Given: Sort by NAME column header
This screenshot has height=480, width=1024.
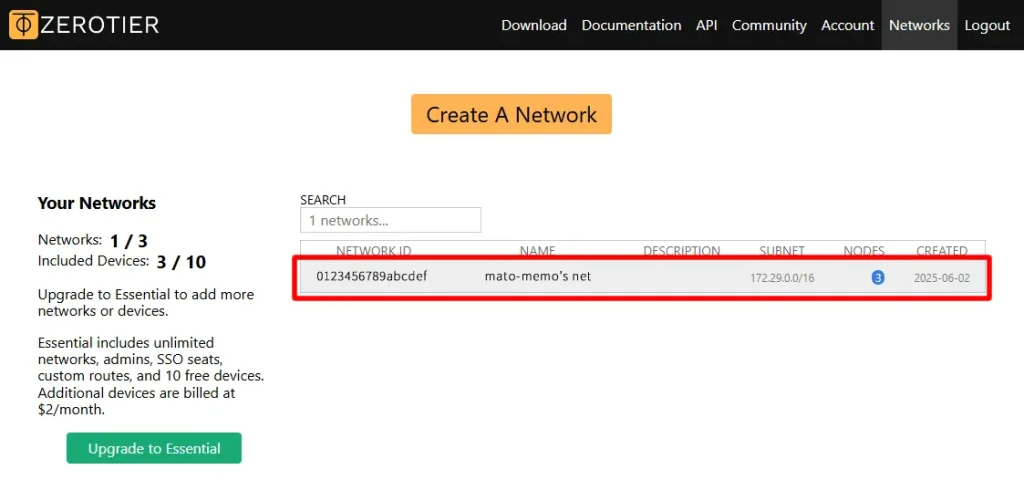Looking at the screenshot, I should pyautogui.click(x=537, y=251).
